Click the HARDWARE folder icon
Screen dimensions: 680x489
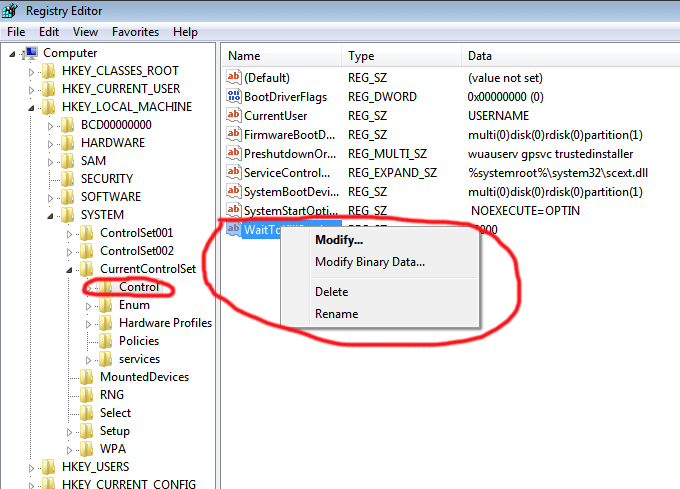click(x=68, y=143)
